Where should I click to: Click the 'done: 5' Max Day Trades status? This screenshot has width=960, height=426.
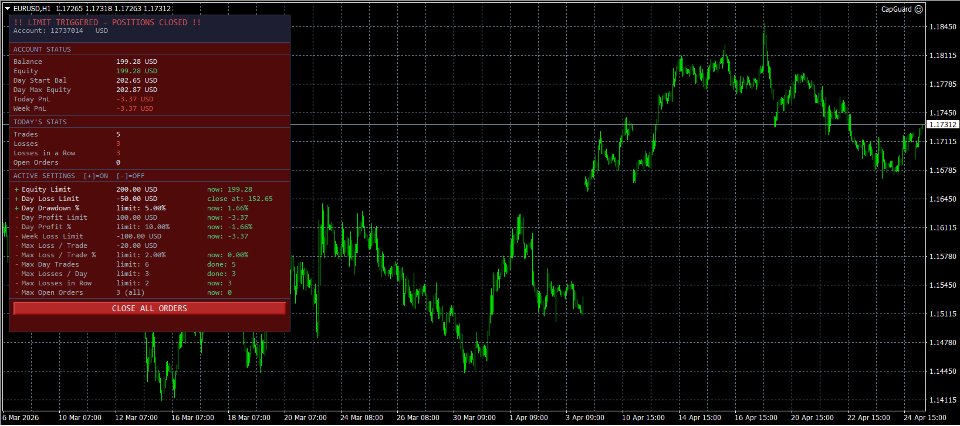[x=222, y=264]
